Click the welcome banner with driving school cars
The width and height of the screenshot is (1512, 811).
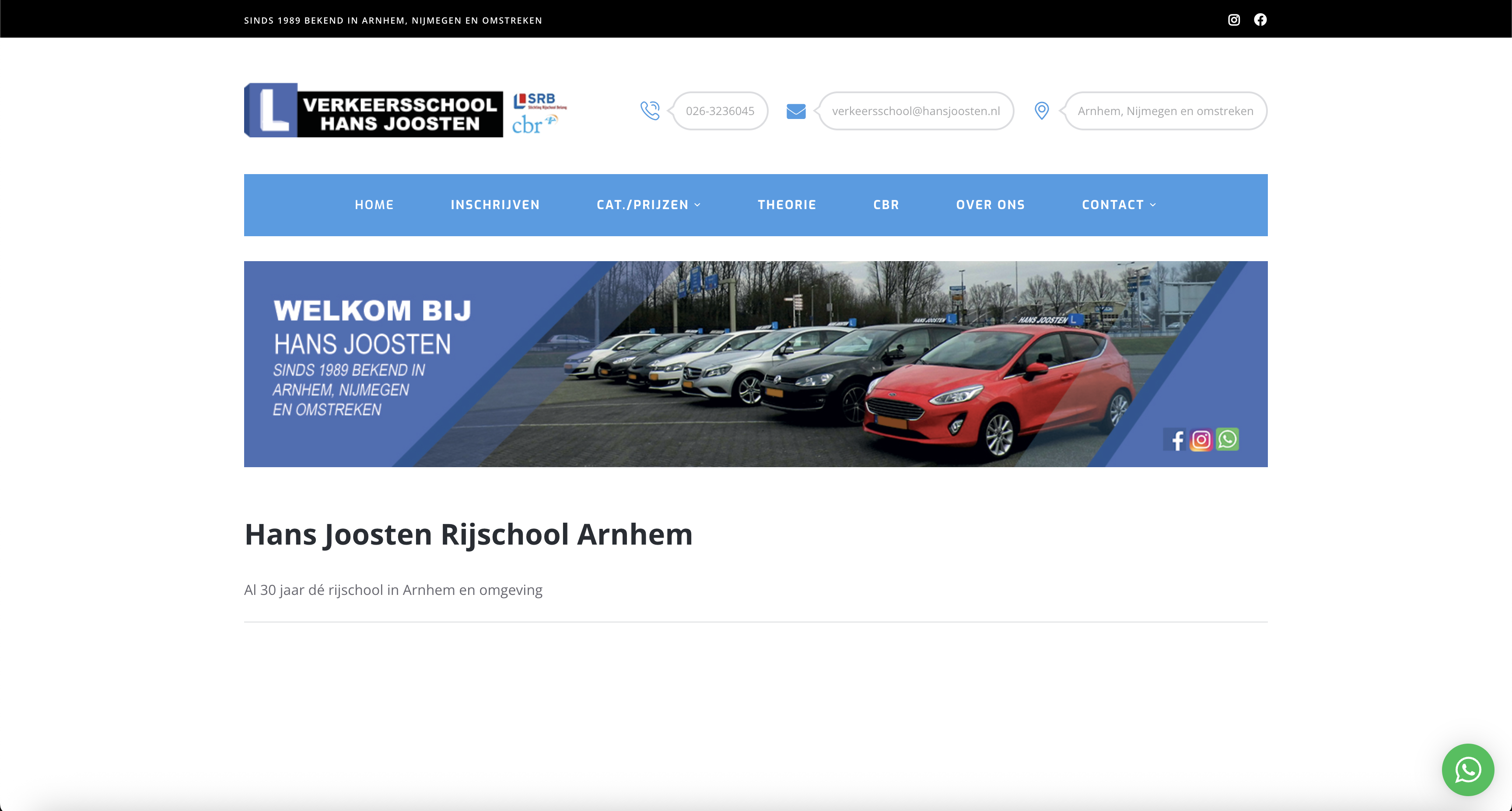pyautogui.click(x=756, y=364)
